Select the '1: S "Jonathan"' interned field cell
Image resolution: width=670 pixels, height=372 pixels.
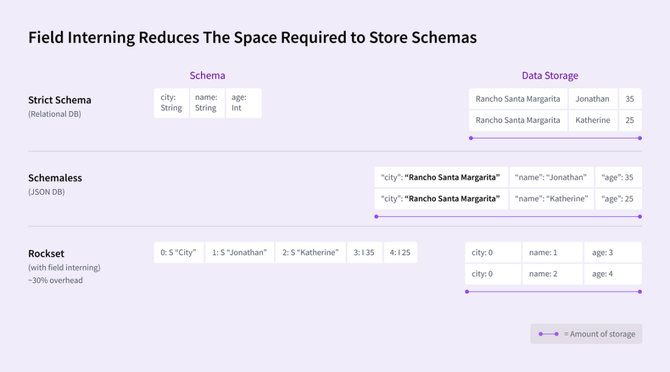[240, 252]
